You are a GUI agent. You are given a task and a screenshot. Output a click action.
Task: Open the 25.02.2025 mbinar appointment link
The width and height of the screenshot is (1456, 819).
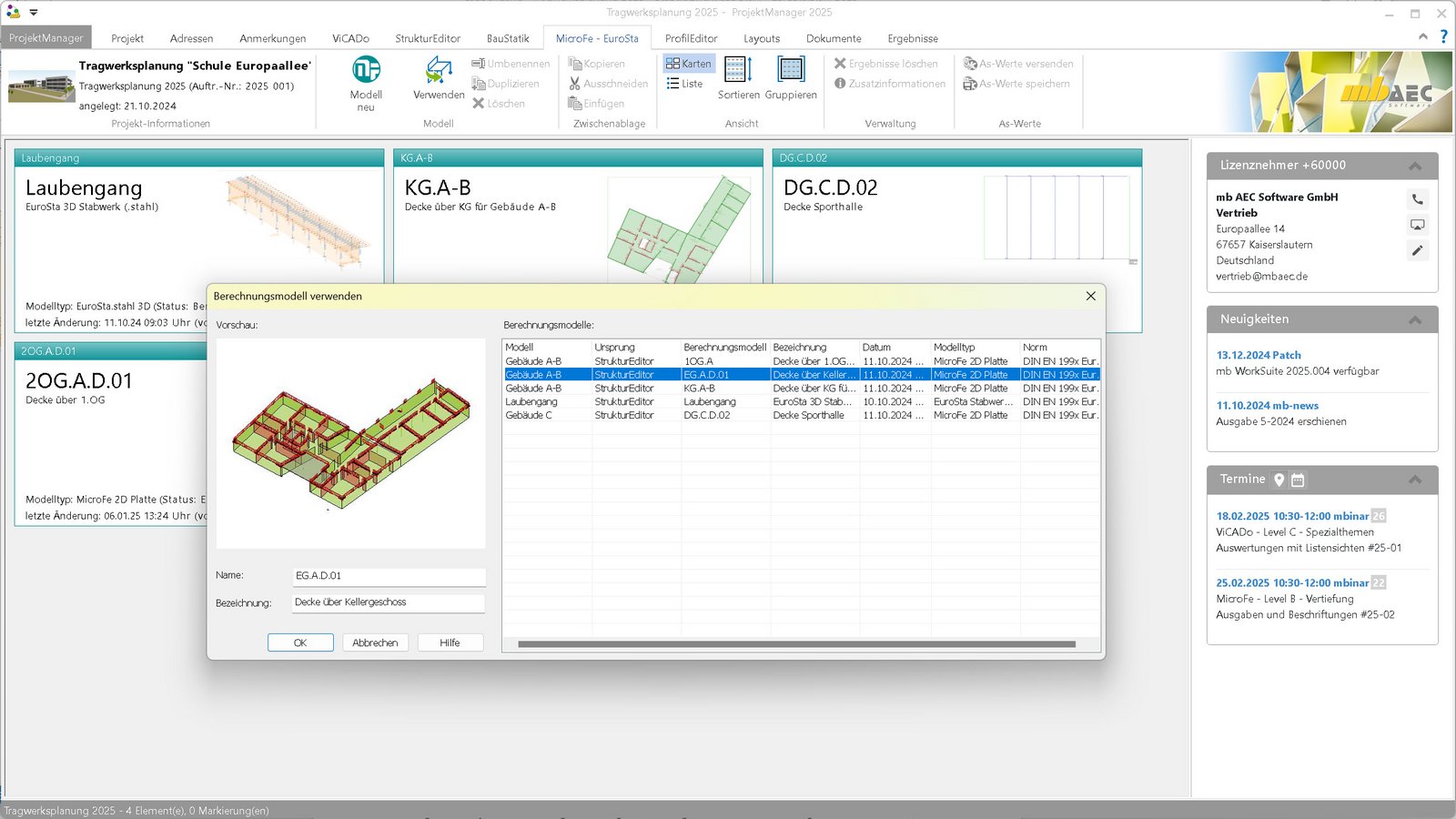[1292, 583]
